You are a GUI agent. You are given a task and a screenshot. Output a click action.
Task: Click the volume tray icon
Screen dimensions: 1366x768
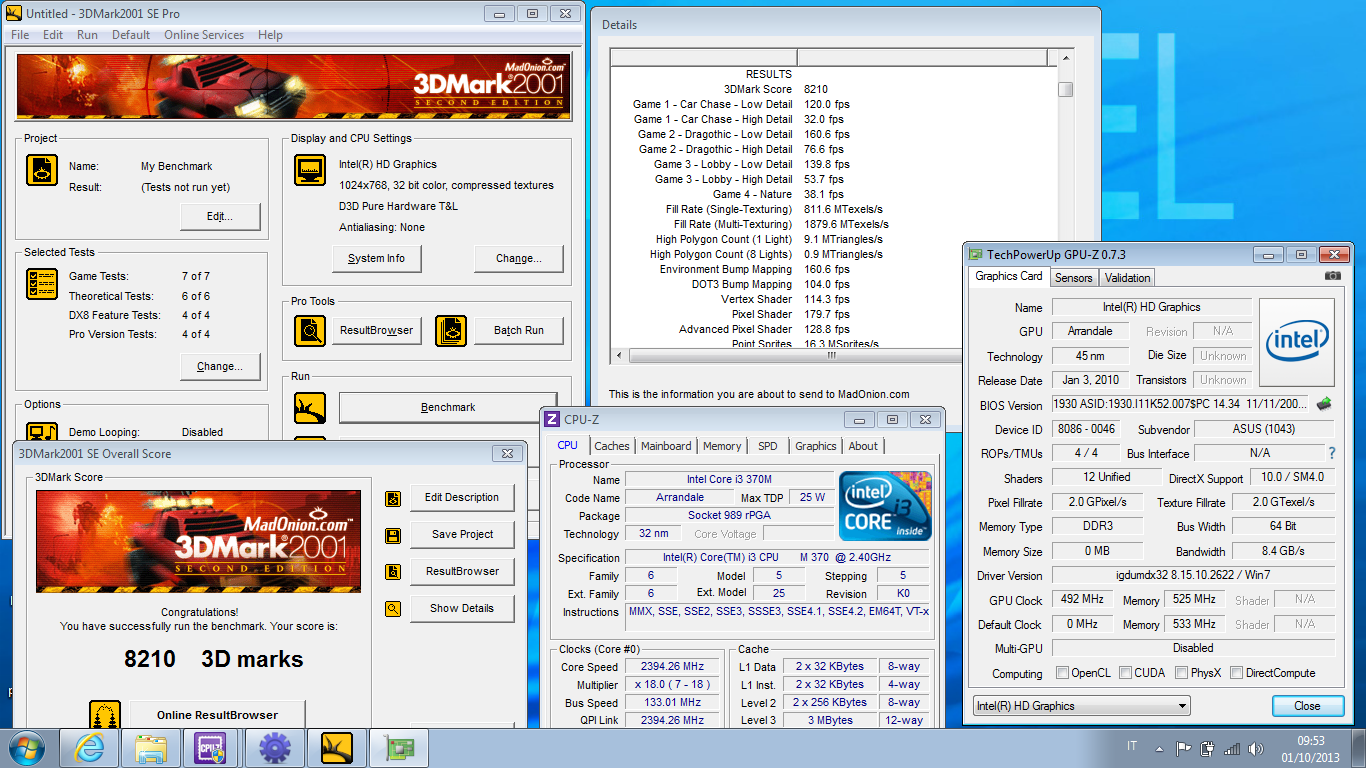point(1256,747)
